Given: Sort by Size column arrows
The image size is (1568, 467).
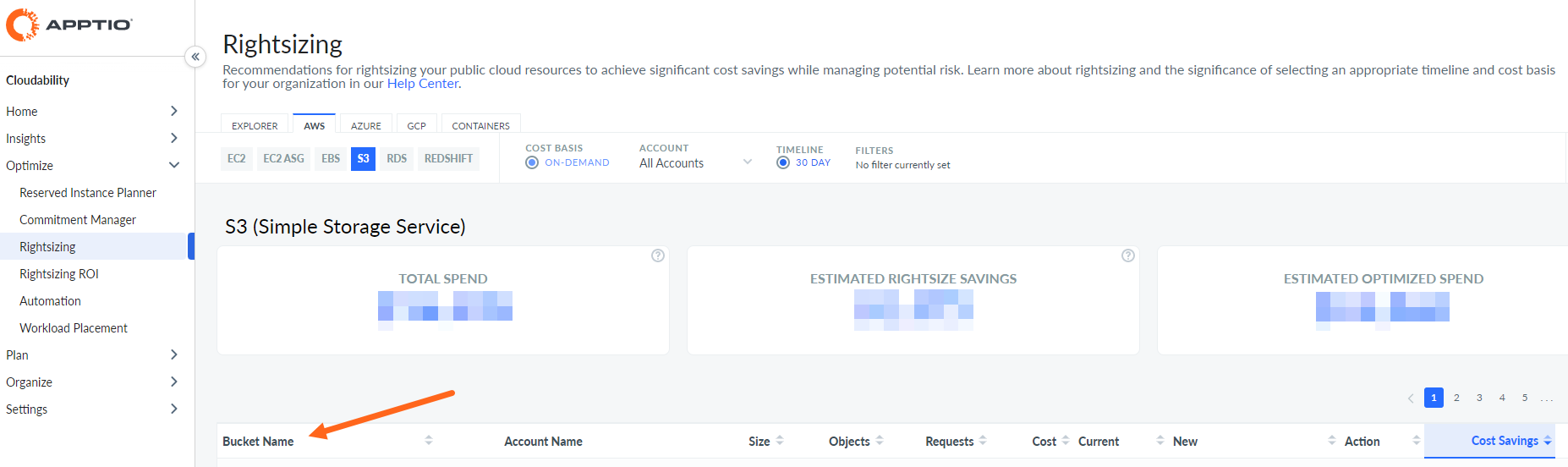Looking at the screenshot, I should pos(780,440).
